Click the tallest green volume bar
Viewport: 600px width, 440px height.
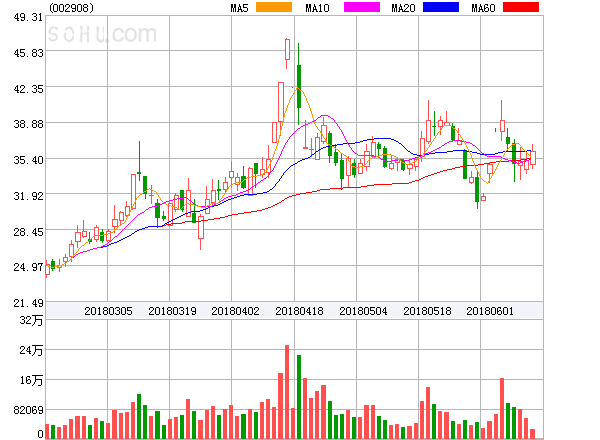click(x=299, y=397)
